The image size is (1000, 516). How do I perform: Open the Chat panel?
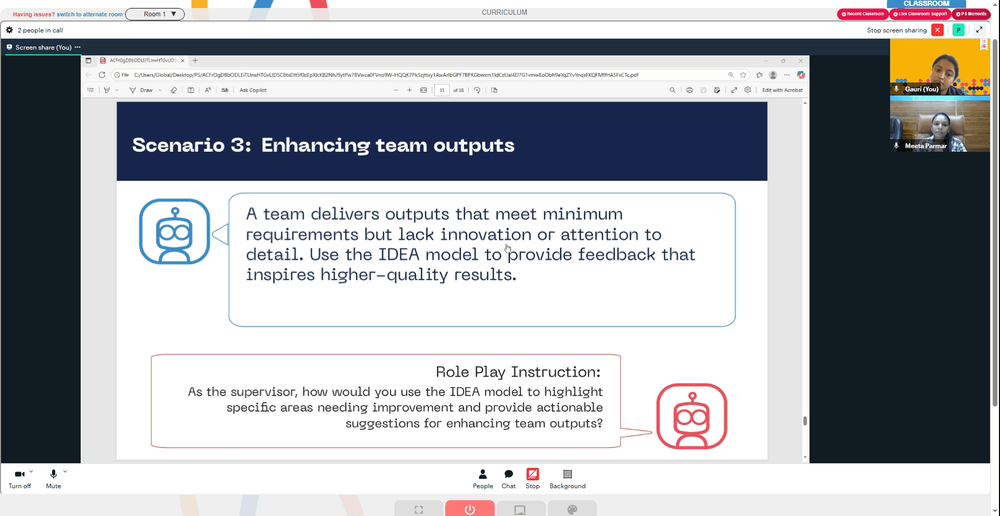click(x=508, y=478)
